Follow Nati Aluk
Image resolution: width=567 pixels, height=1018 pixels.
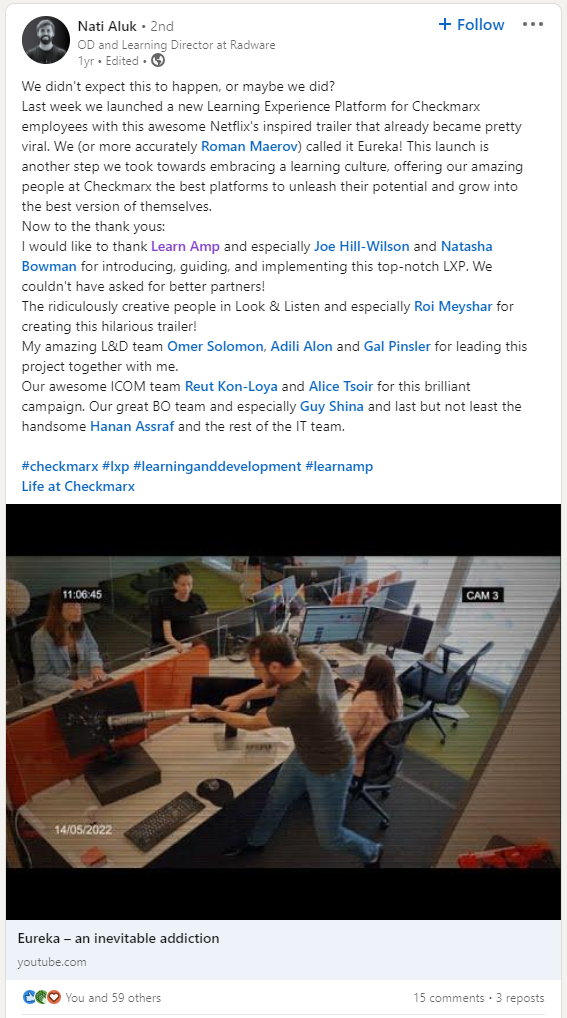tap(472, 25)
